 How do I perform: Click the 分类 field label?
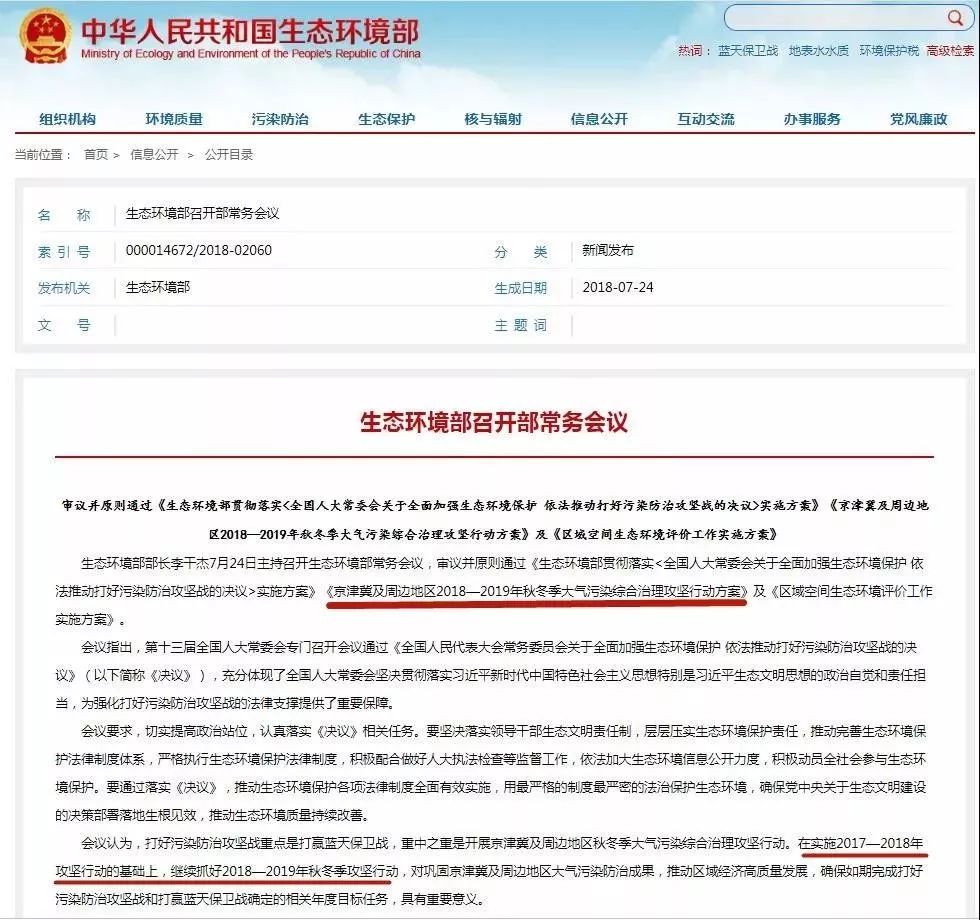(520, 251)
